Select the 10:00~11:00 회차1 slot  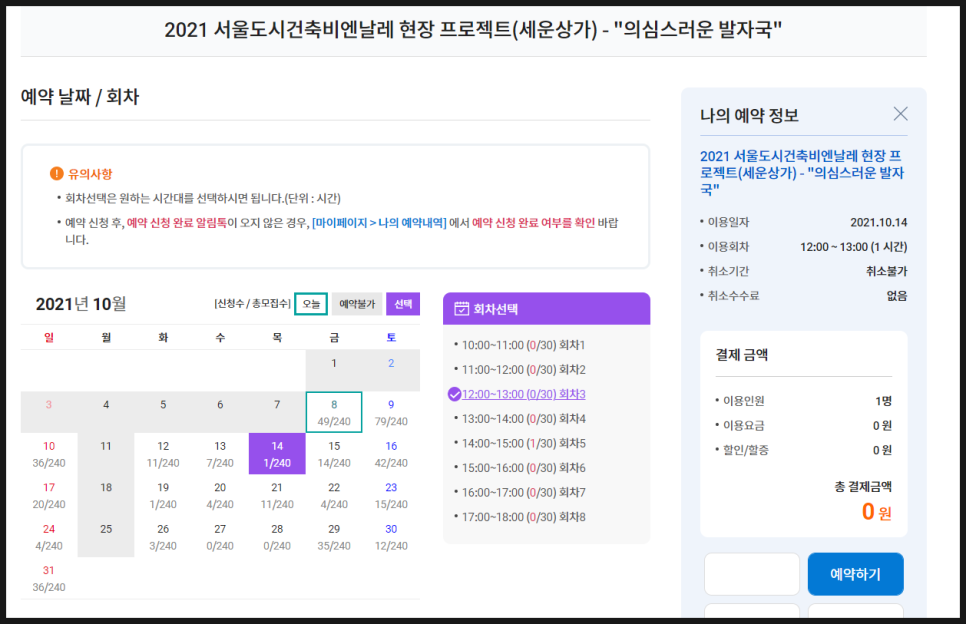pyautogui.click(x=523, y=345)
